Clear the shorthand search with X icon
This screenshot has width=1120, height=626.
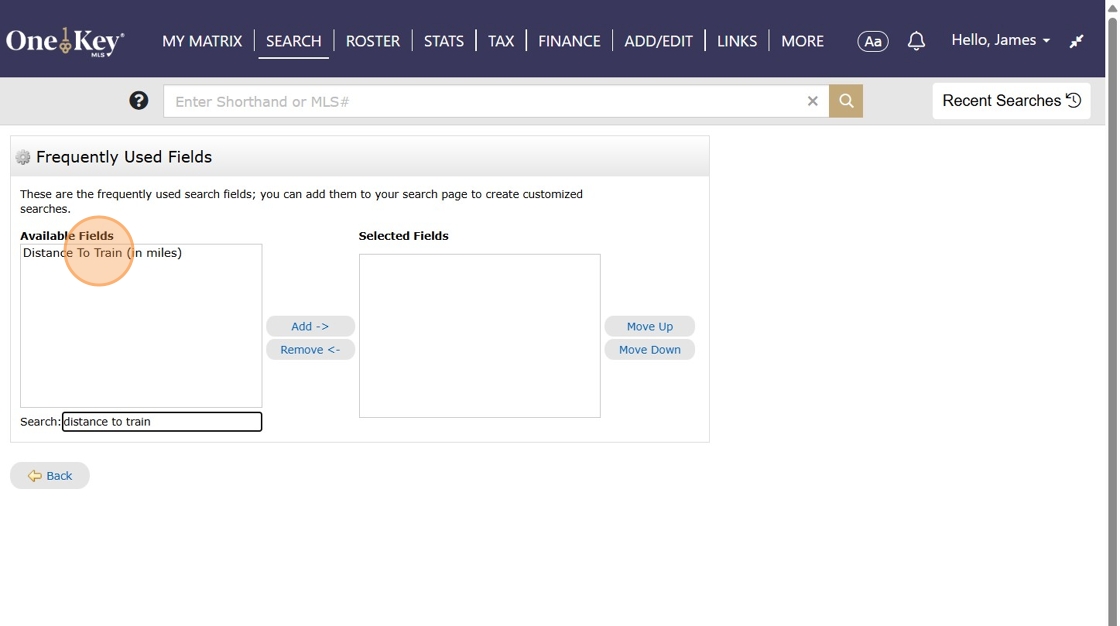click(812, 101)
